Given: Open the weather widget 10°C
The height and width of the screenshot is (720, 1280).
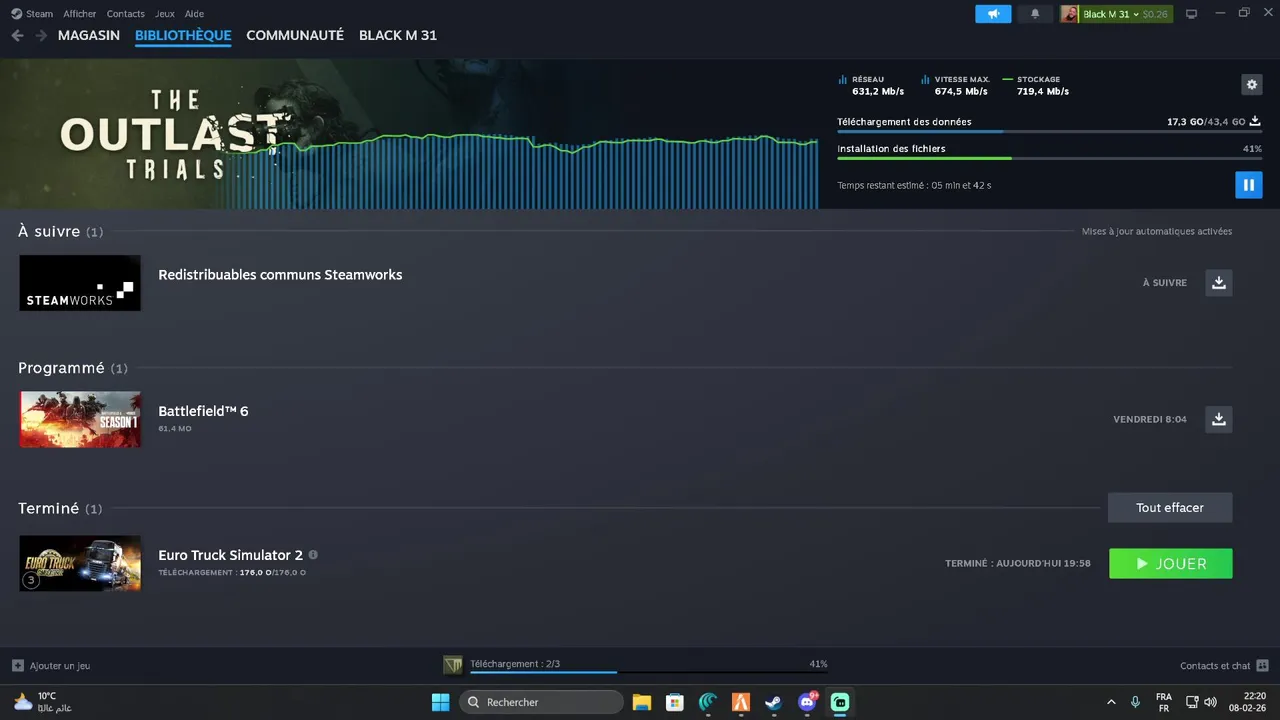Looking at the screenshot, I should click(x=42, y=702).
